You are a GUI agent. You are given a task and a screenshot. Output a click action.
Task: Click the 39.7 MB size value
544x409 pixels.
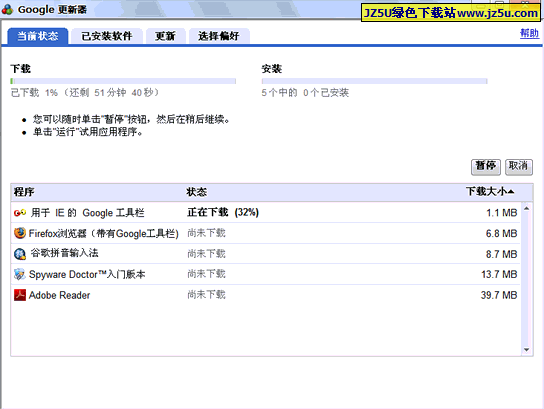point(499,295)
